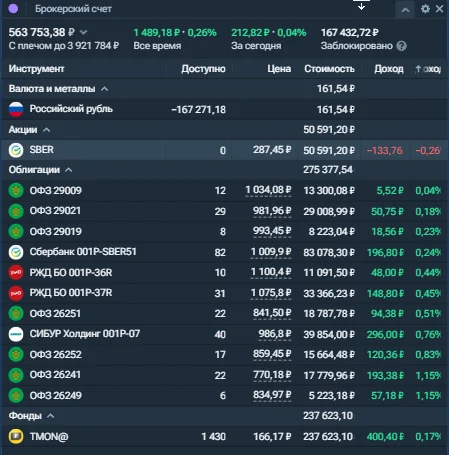Sort by Цена column header
Viewport: 449px width, 455px height.
click(279, 69)
